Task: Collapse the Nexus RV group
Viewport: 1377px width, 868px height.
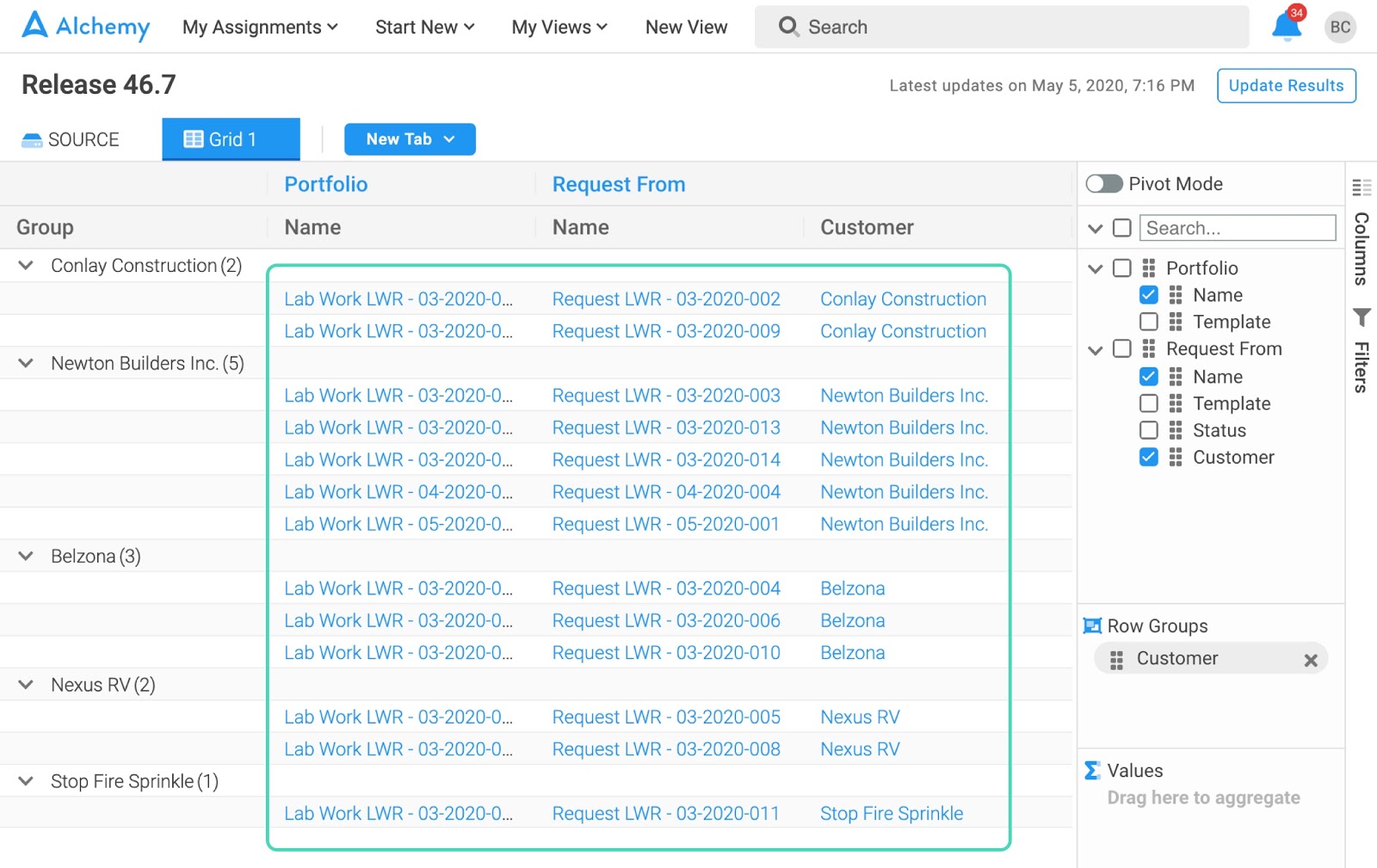Action: [x=26, y=685]
